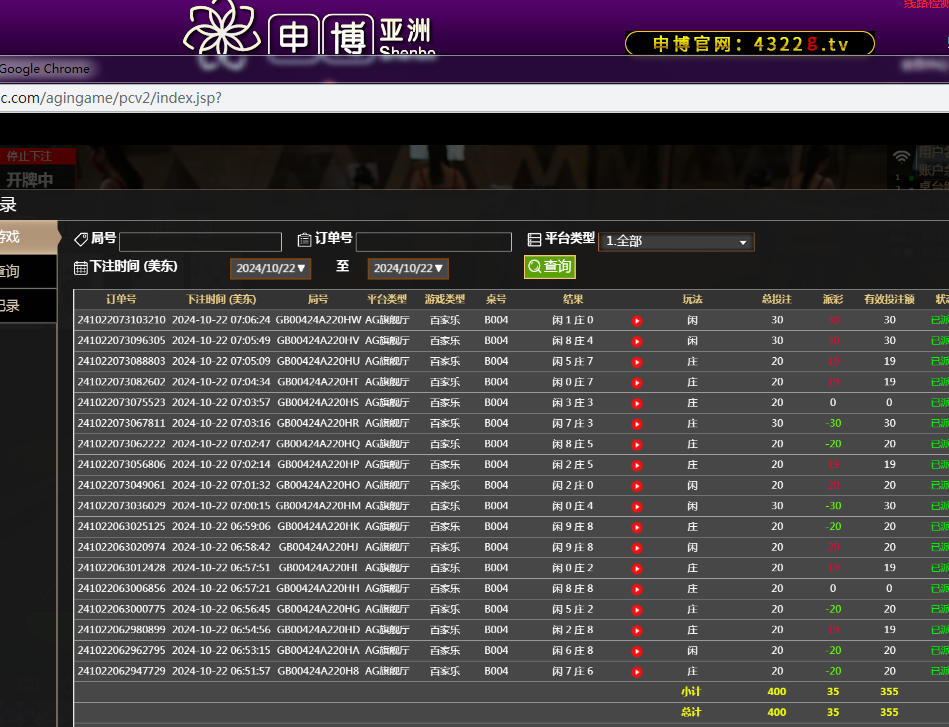Play replay video for order 241022063006856
Image resolution: width=949 pixels, height=727 pixels.
(637, 589)
